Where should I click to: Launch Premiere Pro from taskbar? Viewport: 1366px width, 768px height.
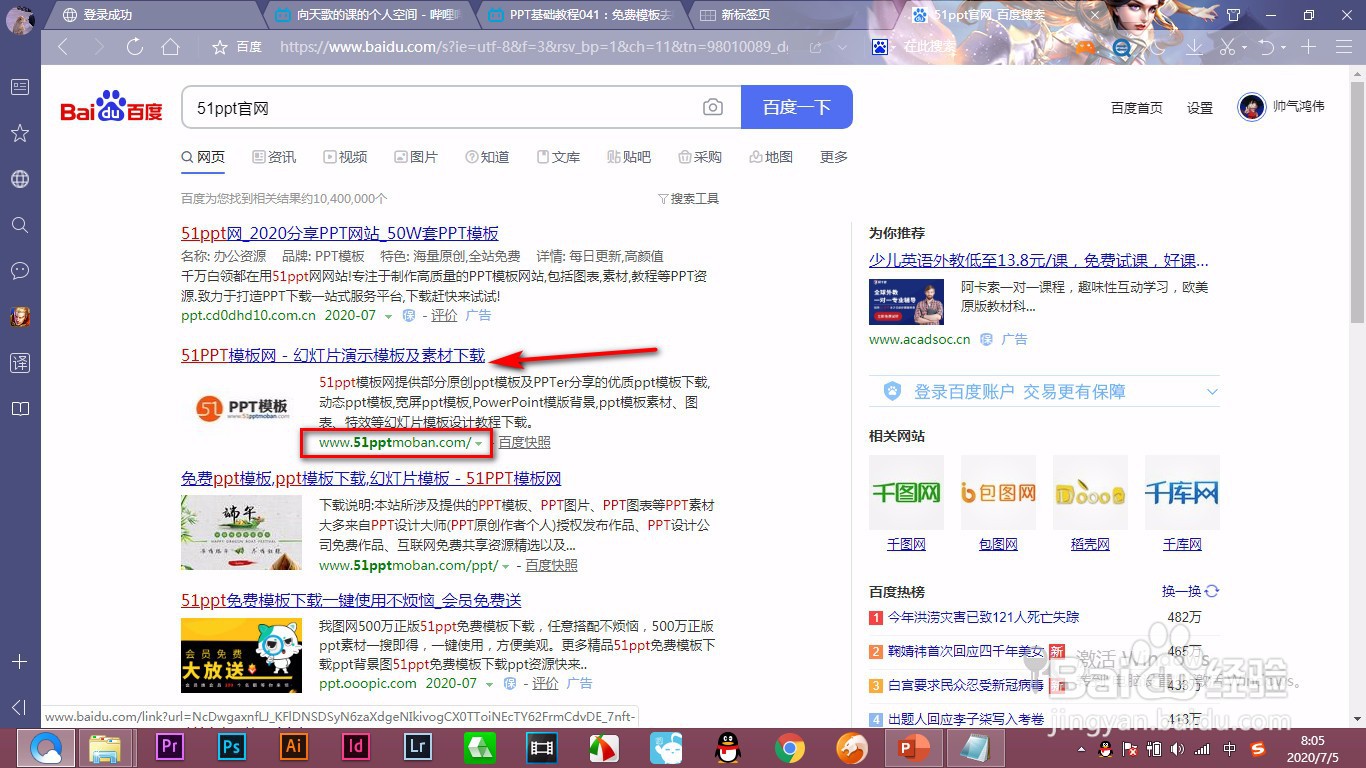(170, 747)
